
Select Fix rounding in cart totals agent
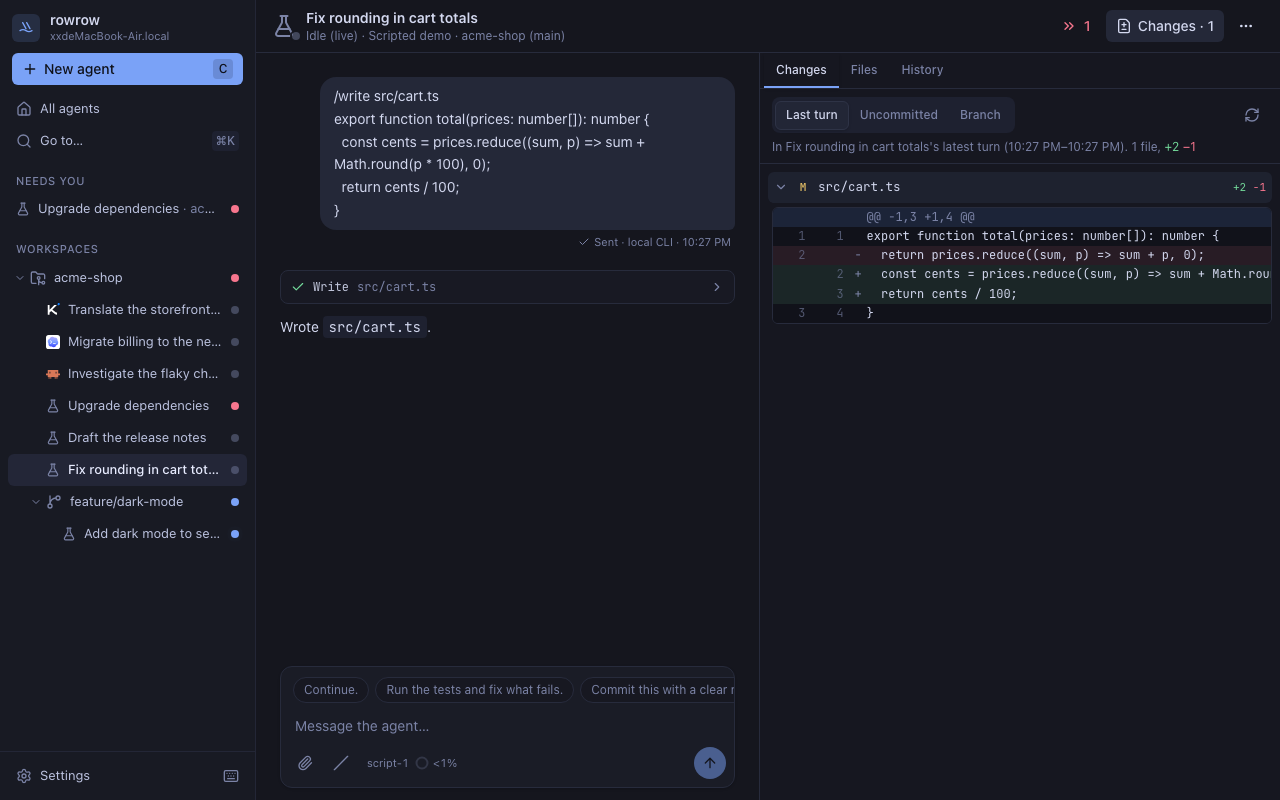pos(127,470)
